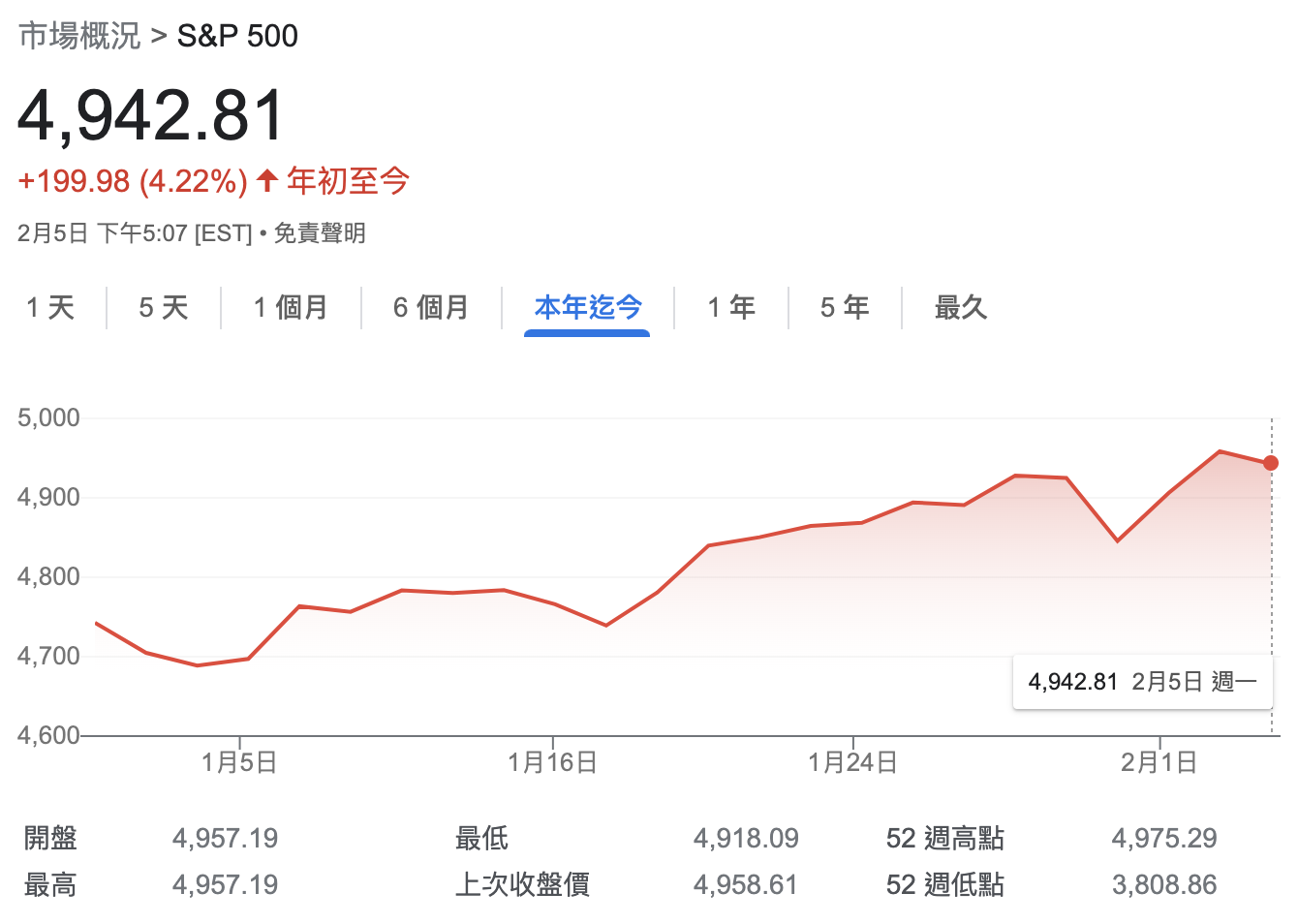Click the 4,900 y-axis label

coord(48,497)
